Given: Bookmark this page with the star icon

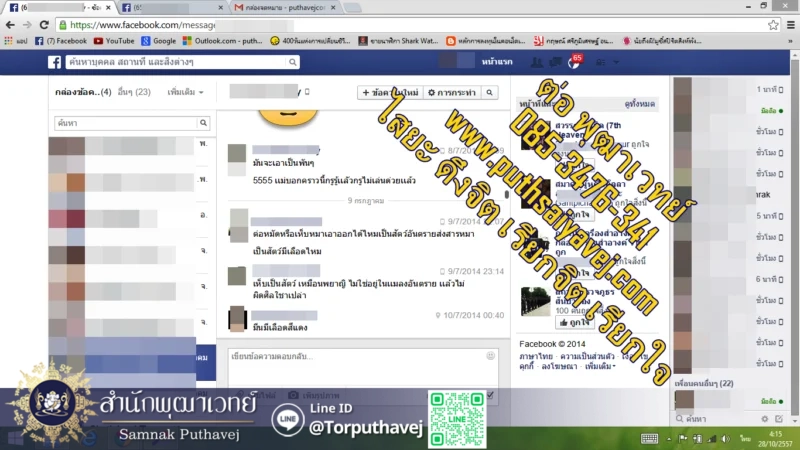Looking at the screenshot, I should coord(773,24).
